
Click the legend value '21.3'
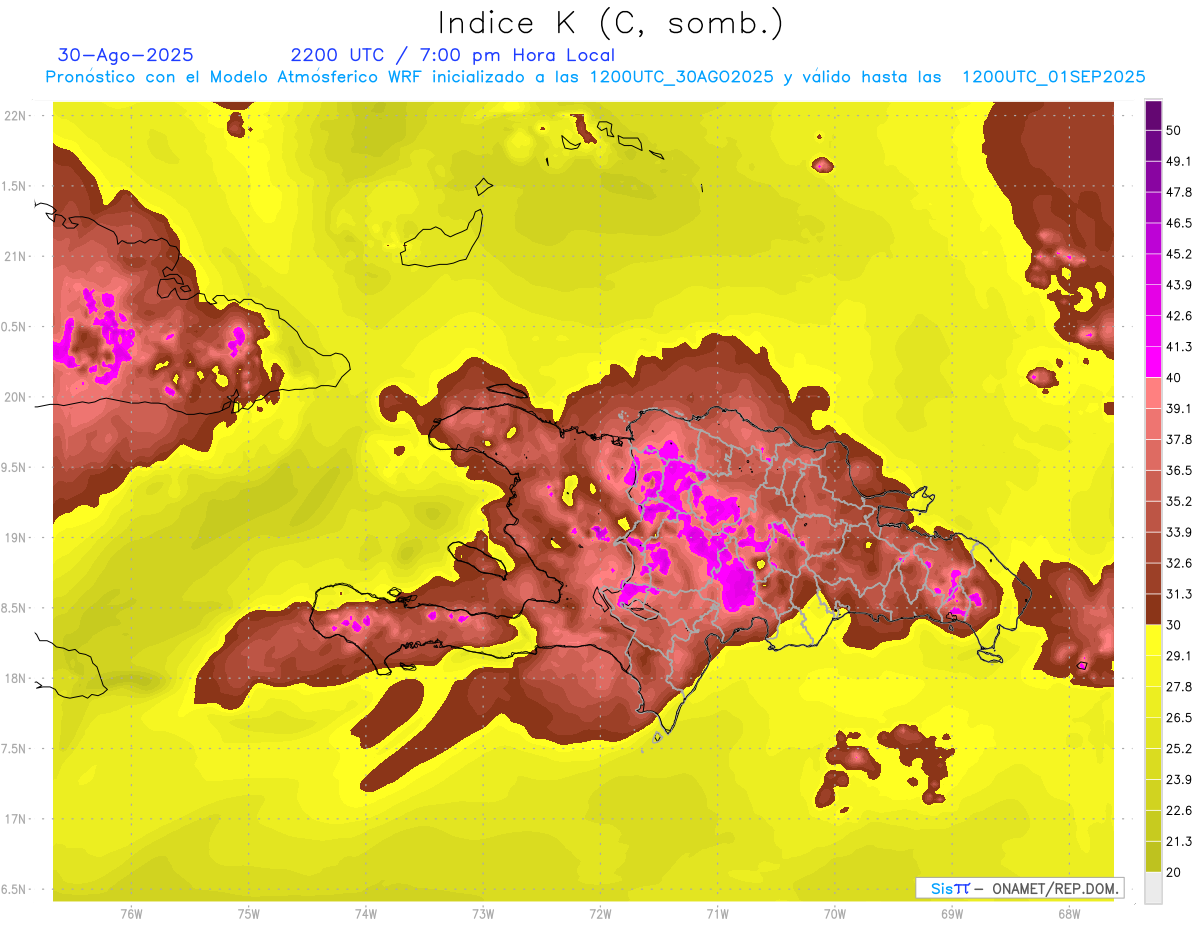1179,842
